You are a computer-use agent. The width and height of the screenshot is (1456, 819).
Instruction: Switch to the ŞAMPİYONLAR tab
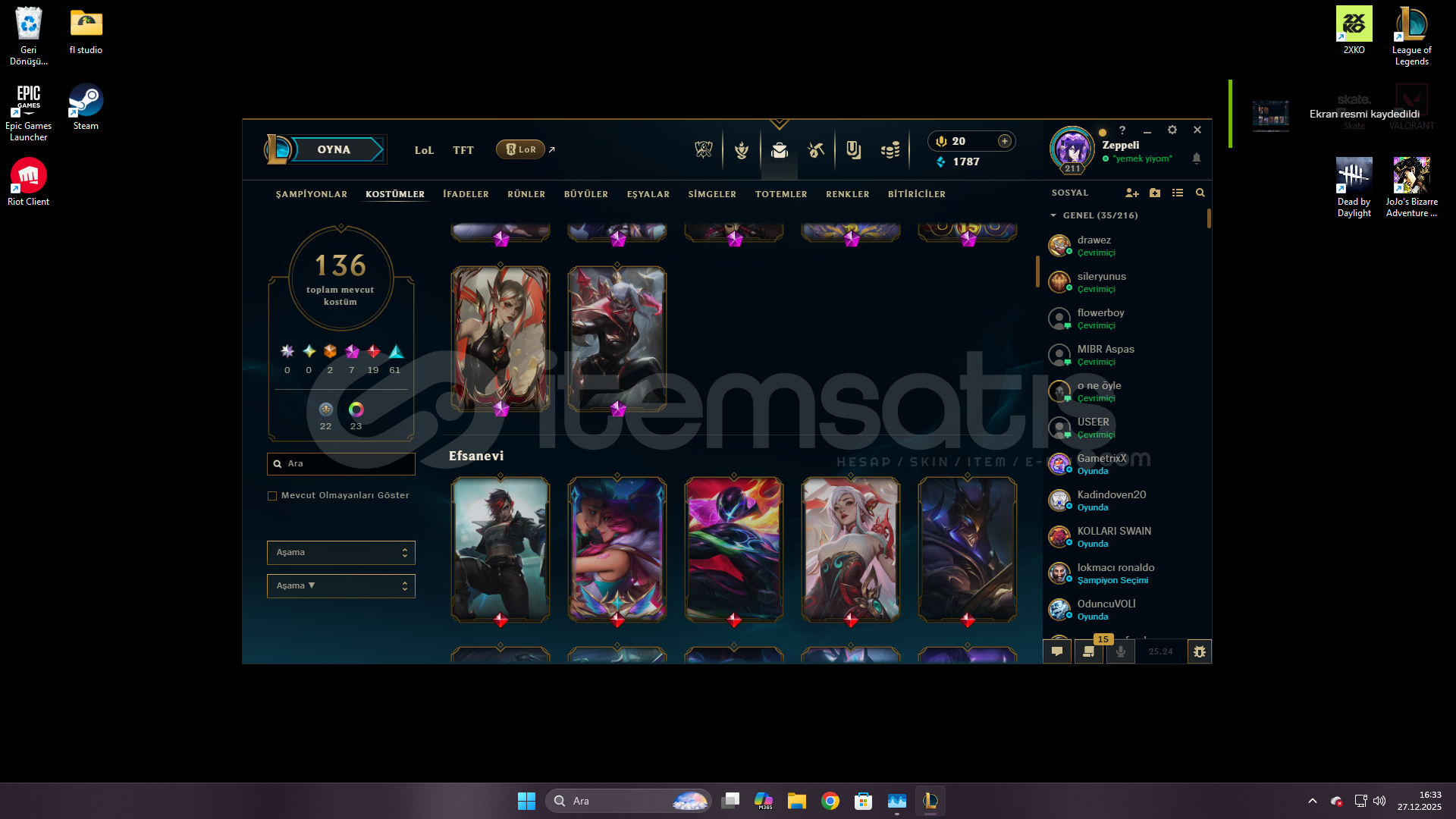point(311,195)
